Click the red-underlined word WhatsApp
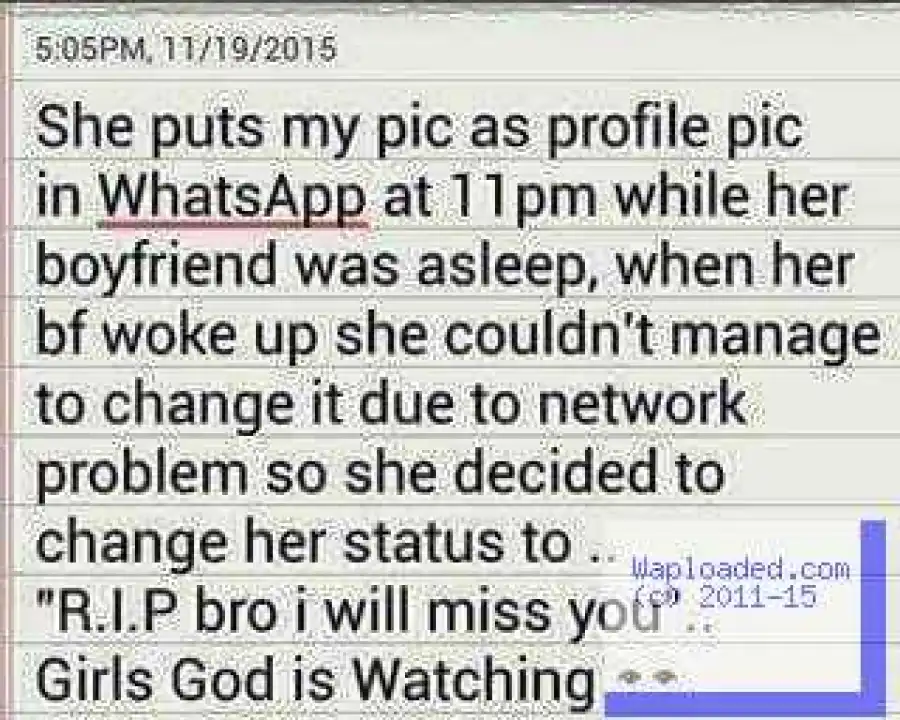900x720 pixels. click(234, 199)
